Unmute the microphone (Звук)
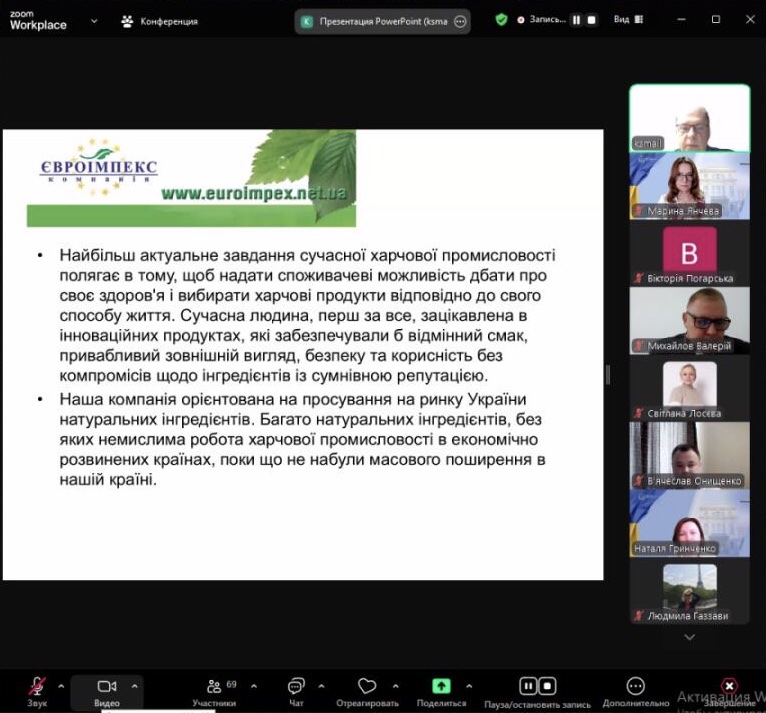 37,687
